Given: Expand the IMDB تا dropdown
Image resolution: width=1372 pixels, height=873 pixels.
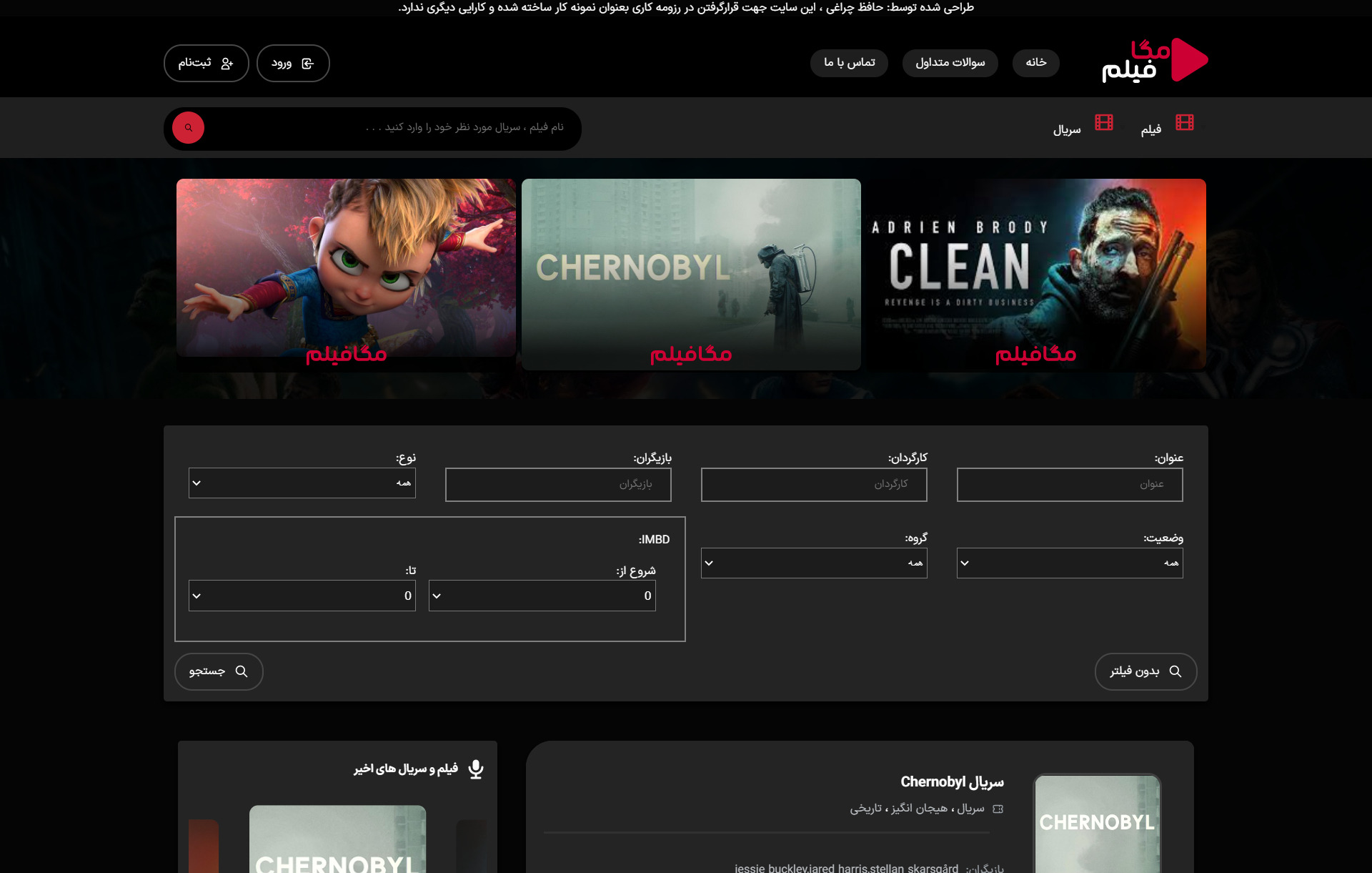Looking at the screenshot, I should click(x=302, y=596).
